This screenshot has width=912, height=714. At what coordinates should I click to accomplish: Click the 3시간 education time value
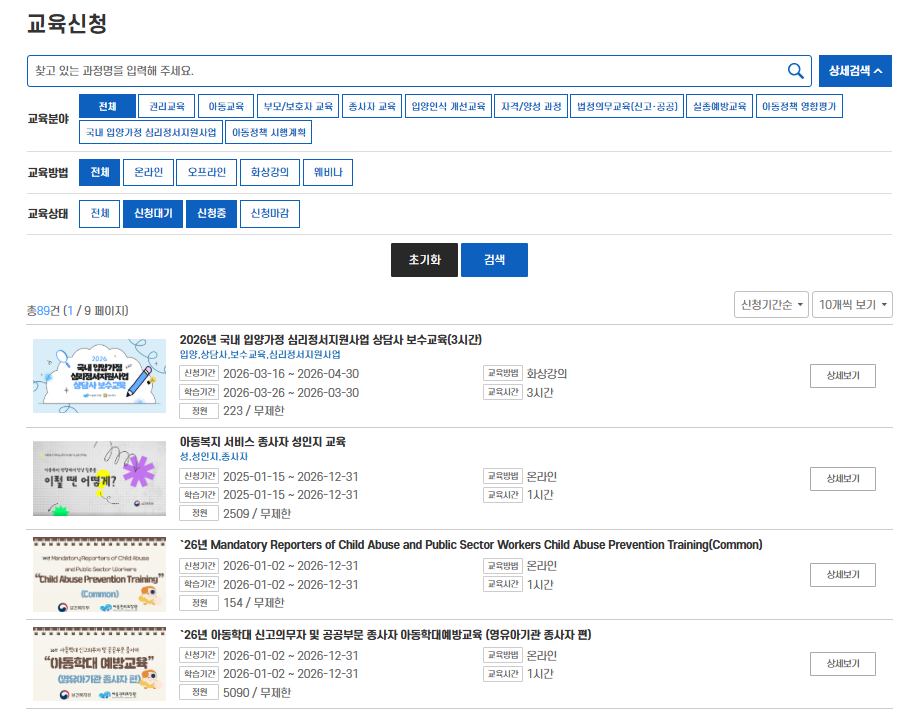point(540,392)
